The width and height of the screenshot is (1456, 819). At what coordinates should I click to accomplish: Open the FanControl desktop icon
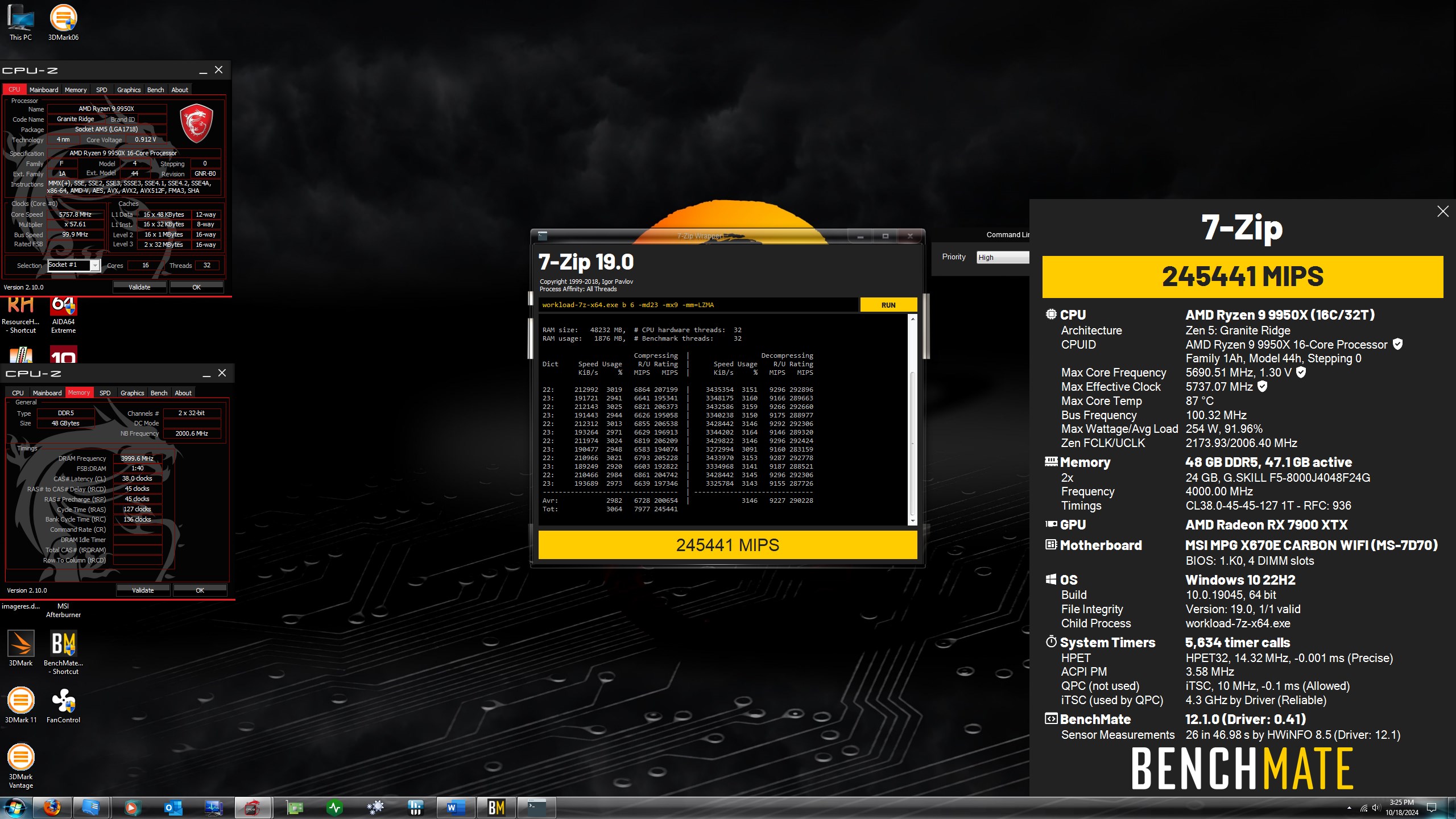coord(63,705)
